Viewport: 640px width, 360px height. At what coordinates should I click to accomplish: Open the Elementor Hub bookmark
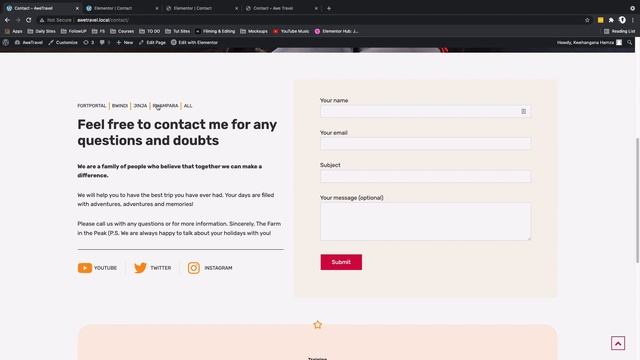click(x=336, y=31)
